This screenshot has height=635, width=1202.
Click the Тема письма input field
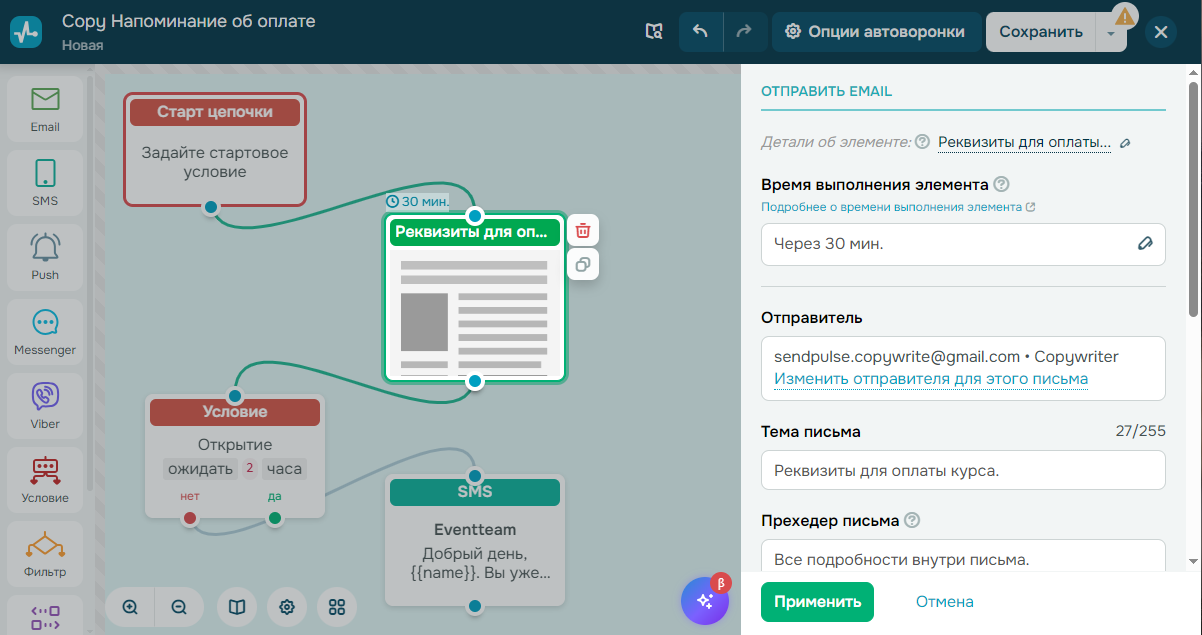click(963, 470)
